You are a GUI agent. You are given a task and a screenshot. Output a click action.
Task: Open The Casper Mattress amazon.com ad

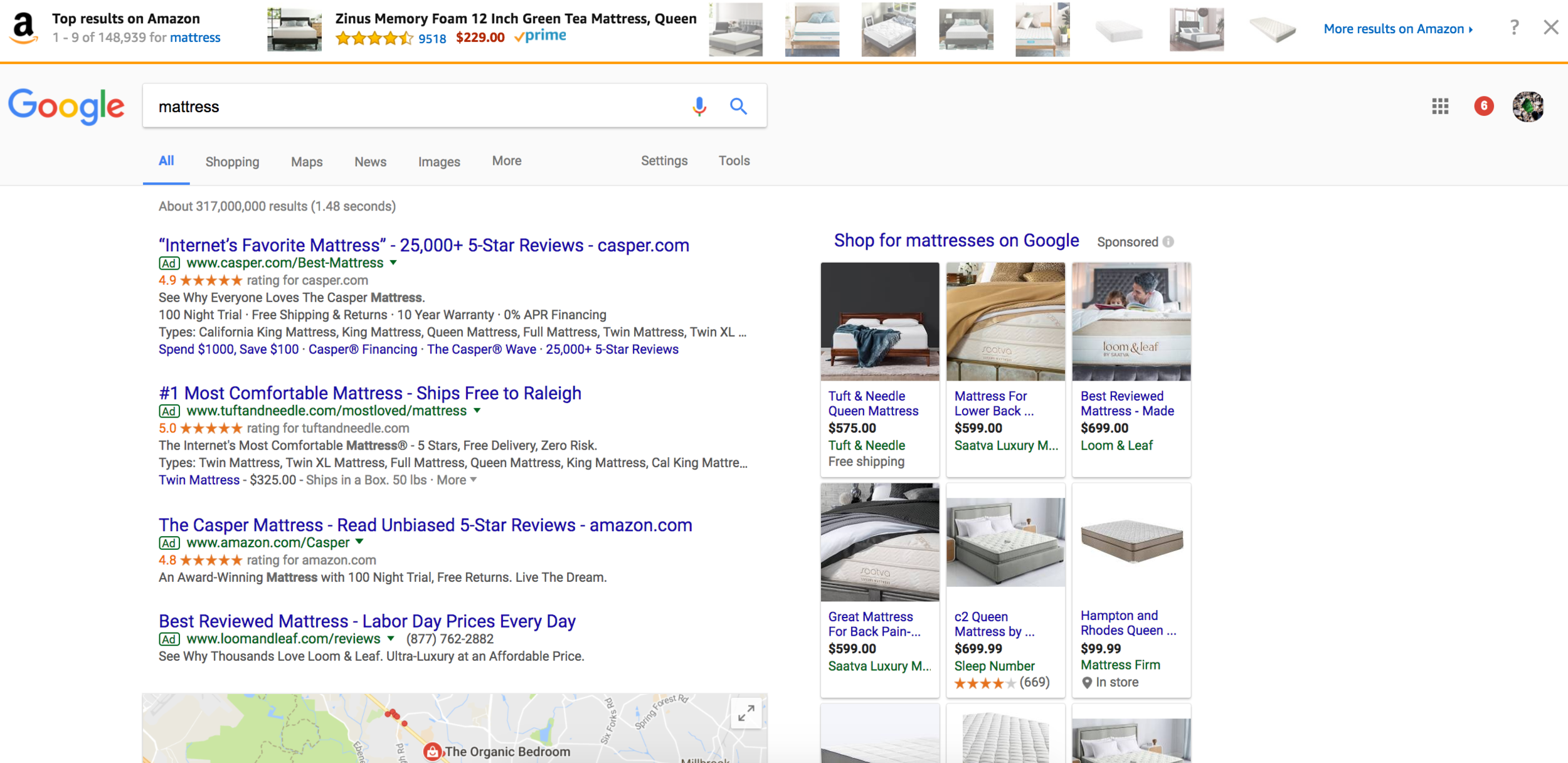425,525
